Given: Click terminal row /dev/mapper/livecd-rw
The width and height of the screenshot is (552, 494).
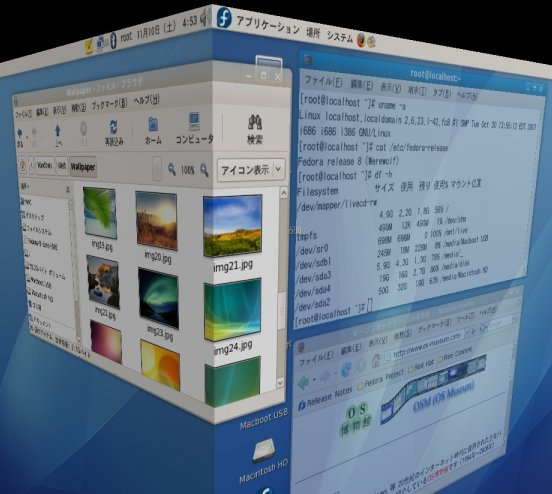Looking at the screenshot, I should point(337,205).
